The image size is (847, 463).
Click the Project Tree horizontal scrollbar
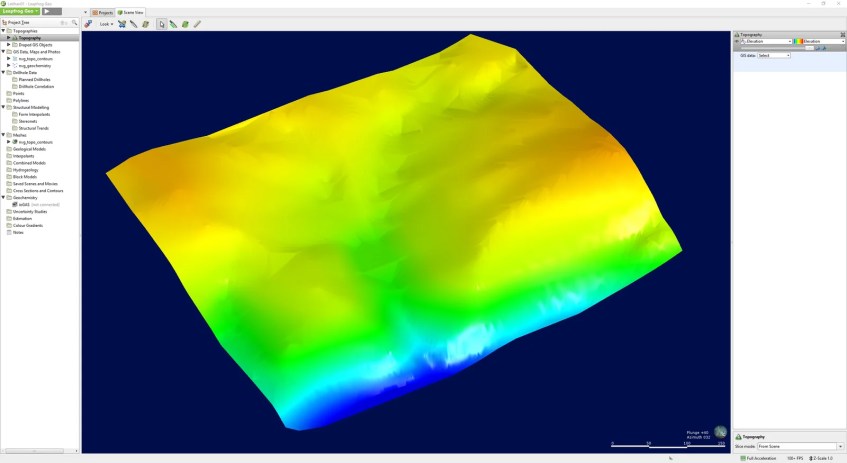click(x=35, y=451)
